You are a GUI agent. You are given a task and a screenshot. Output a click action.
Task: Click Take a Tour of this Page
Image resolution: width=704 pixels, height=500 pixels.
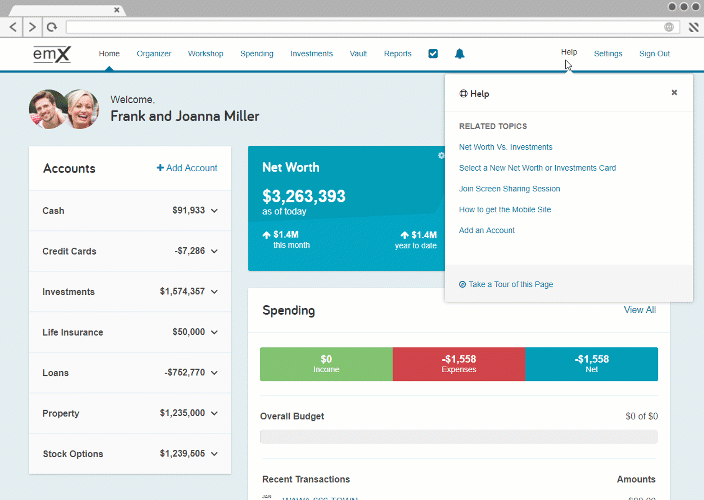pos(511,284)
